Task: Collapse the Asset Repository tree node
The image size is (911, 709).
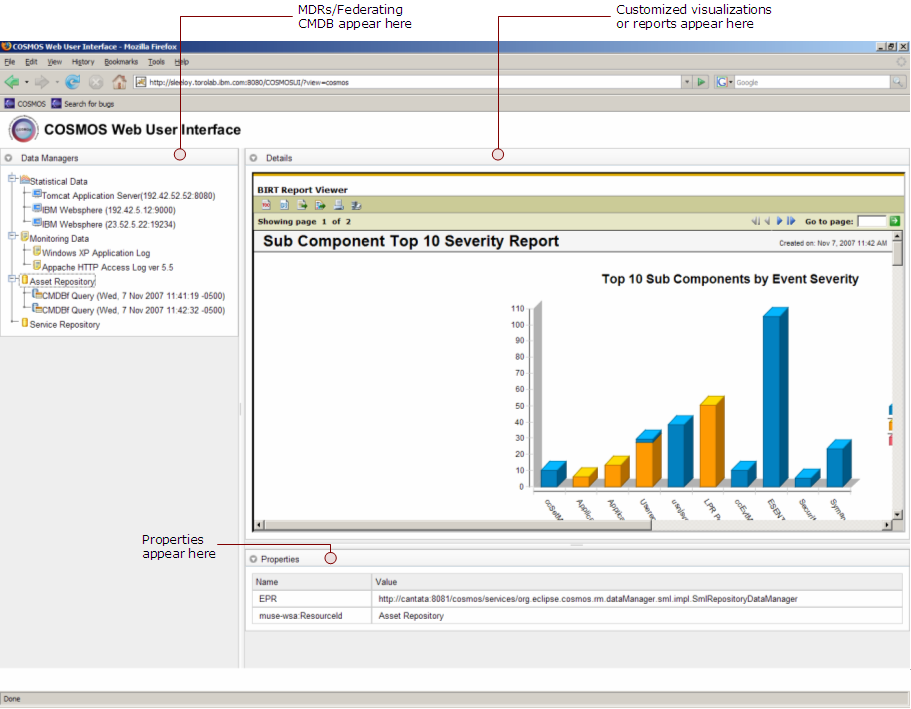Action: coord(12,278)
